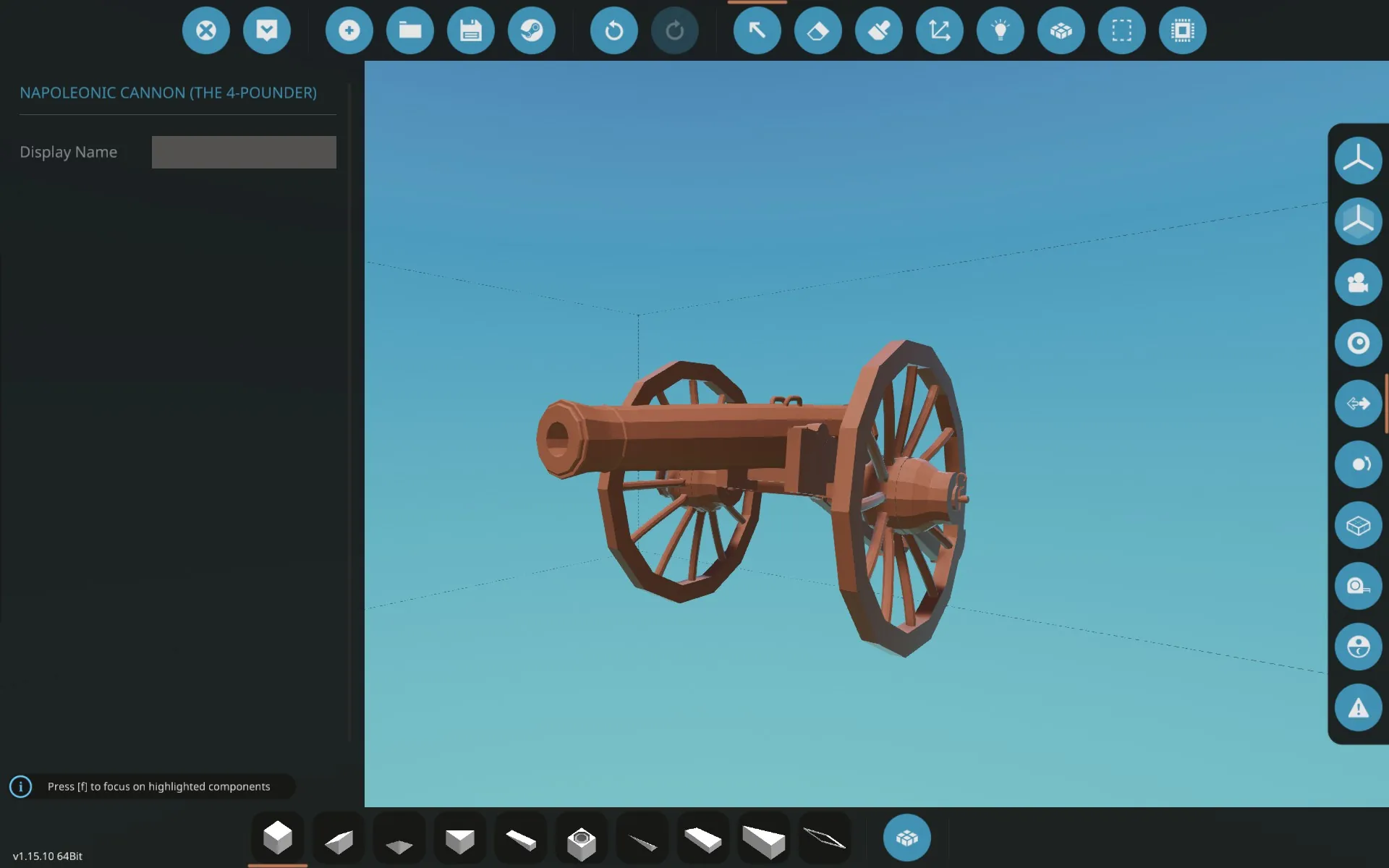Screen dimensions: 1389x868
Task: Expand the component inventory button at the bottom
Action: [x=906, y=838]
